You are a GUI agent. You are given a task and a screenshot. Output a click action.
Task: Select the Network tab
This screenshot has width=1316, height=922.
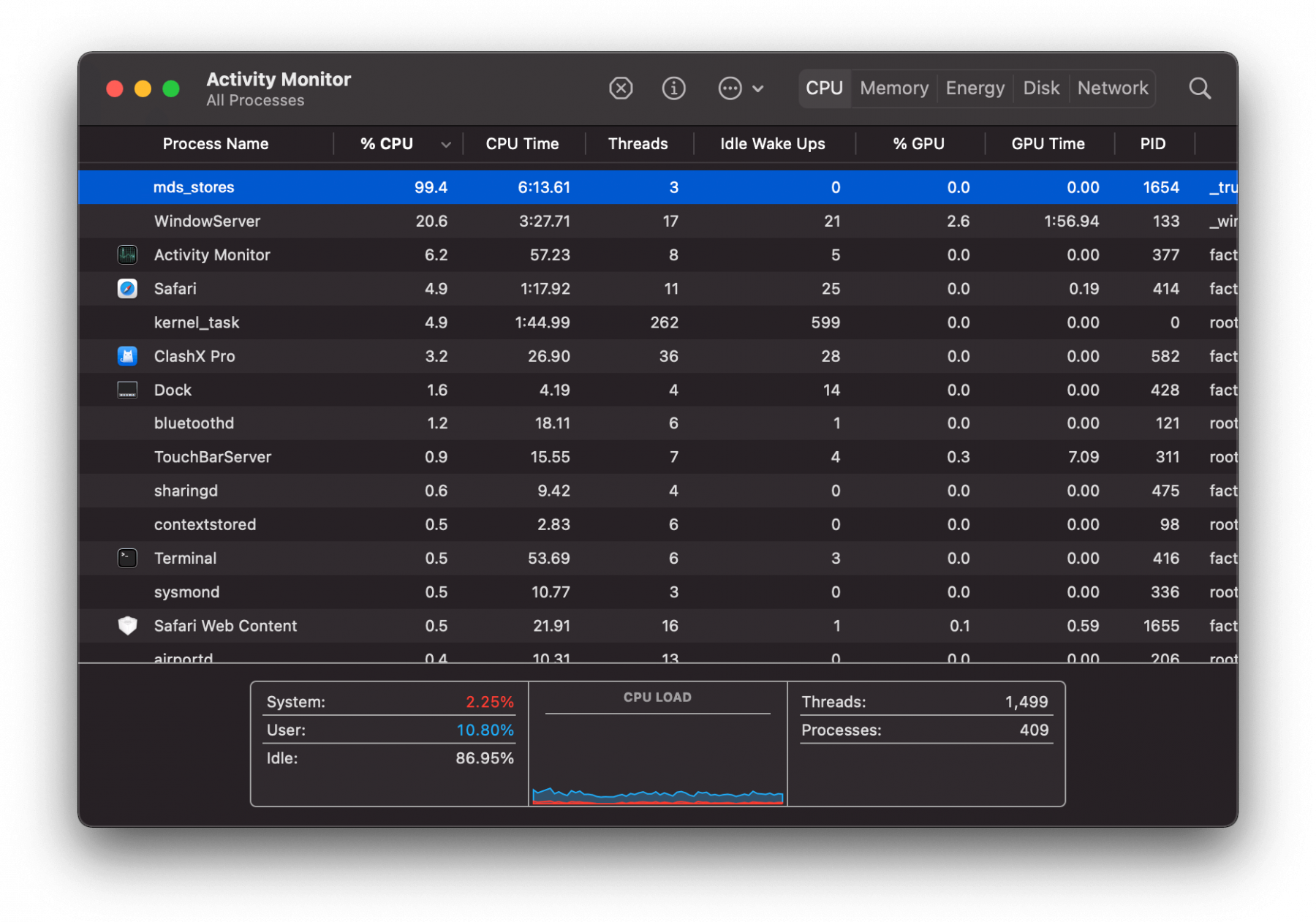pyautogui.click(x=1112, y=88)
